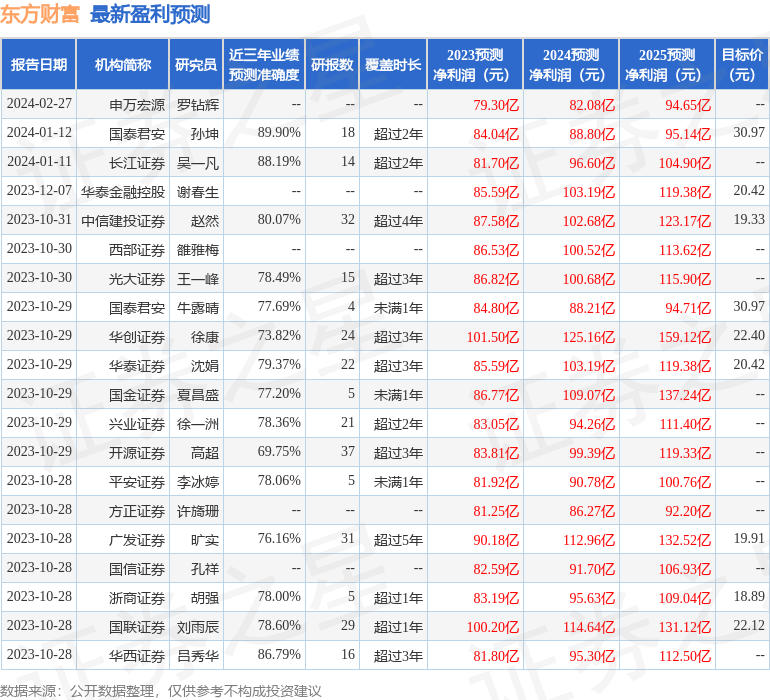Select institution 华创证券
The height and width of the screenshot is (700, 770).
click(x=137, y=336)
